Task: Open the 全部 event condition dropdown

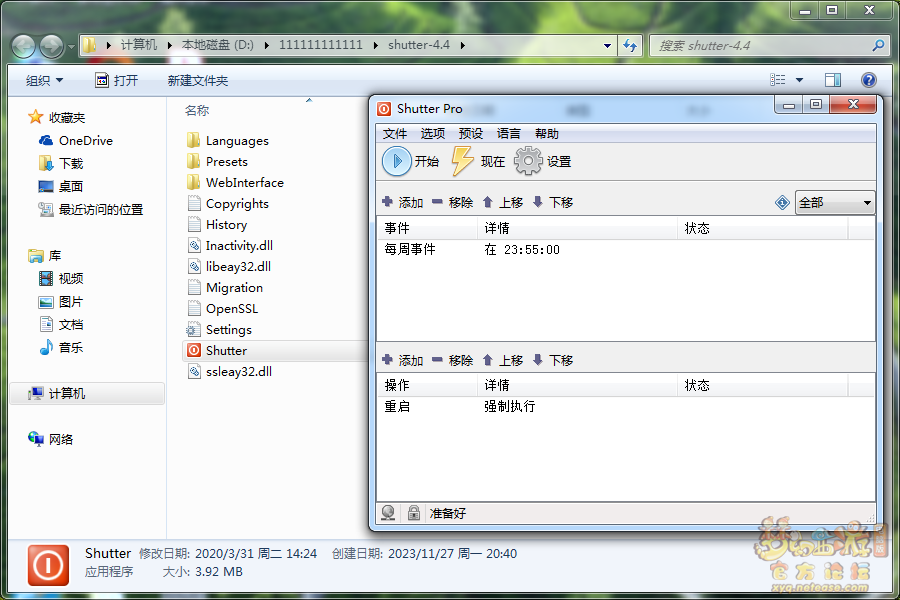Action: tap(835, 202)
